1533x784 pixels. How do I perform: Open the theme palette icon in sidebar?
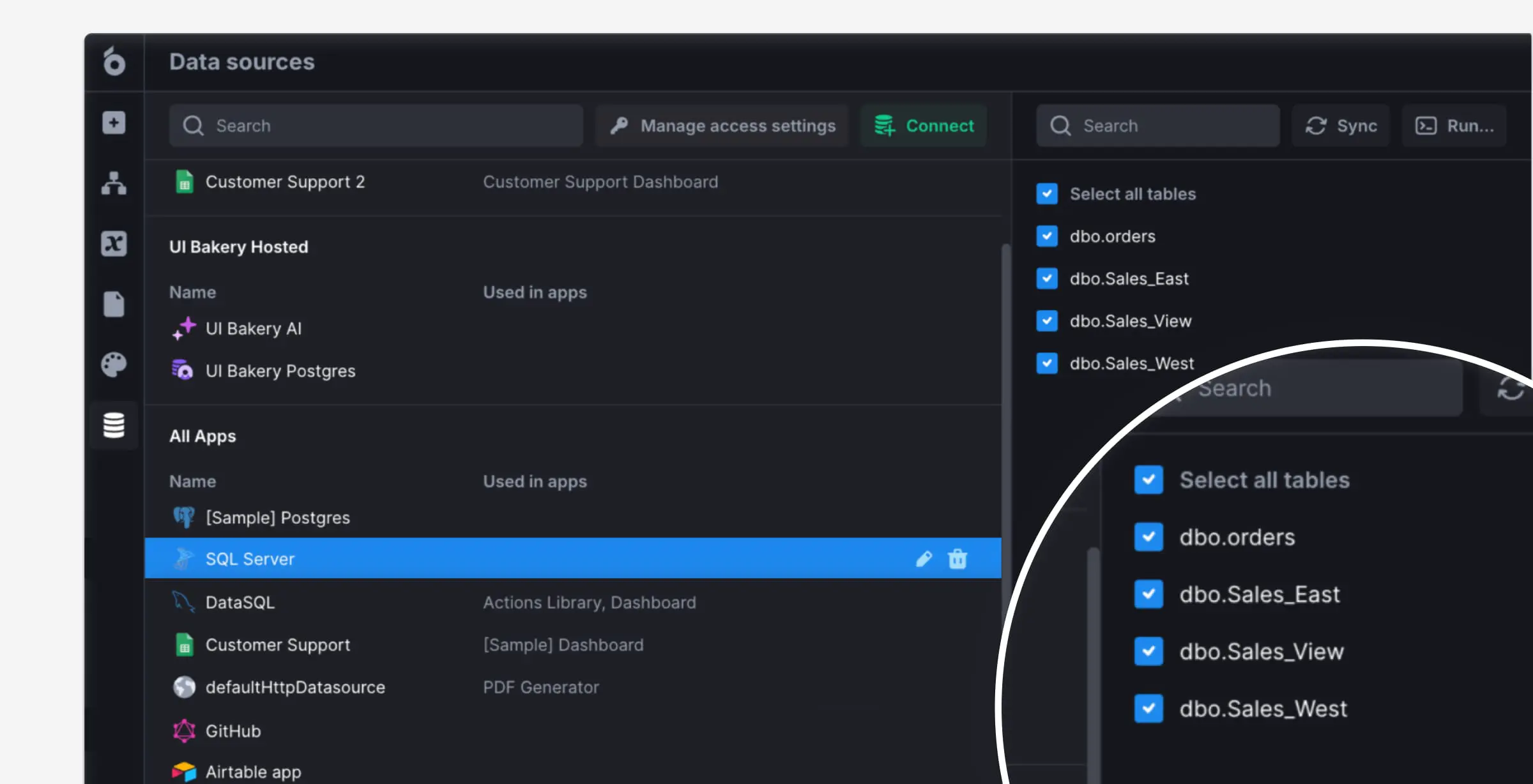click(x=114, y=365)
